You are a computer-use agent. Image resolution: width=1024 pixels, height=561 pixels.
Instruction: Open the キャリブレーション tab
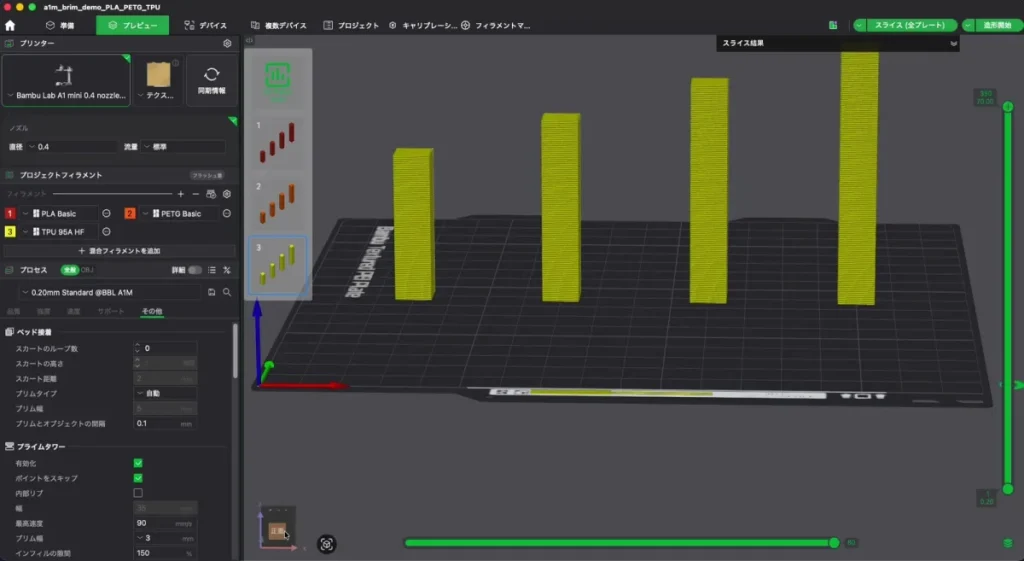pos(423,25)
